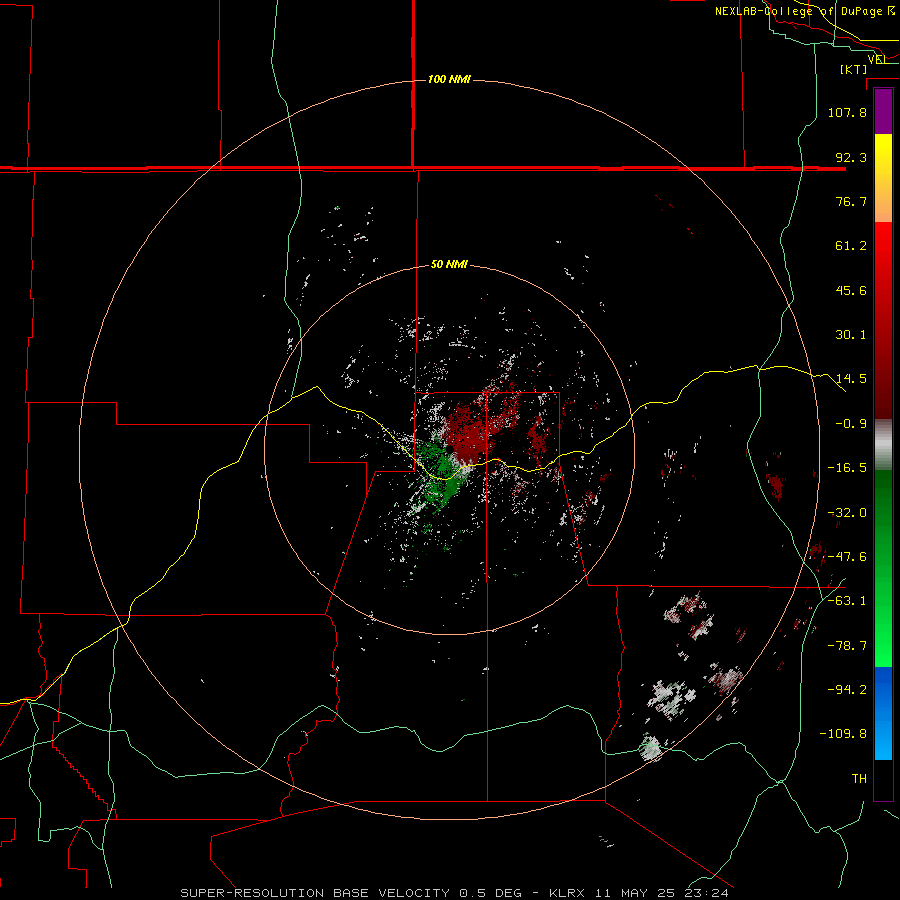Pick the green segment of velocity color bar
Screen dimensions: 900x900
pyautogui.click(x=883, y=568)
